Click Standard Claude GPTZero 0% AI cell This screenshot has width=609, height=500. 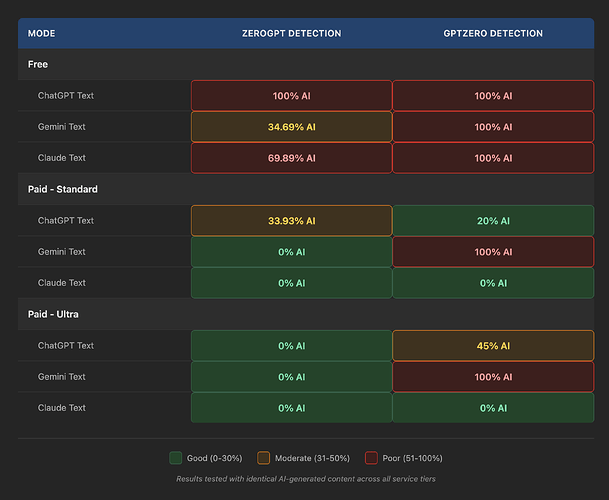pos(493,283)
